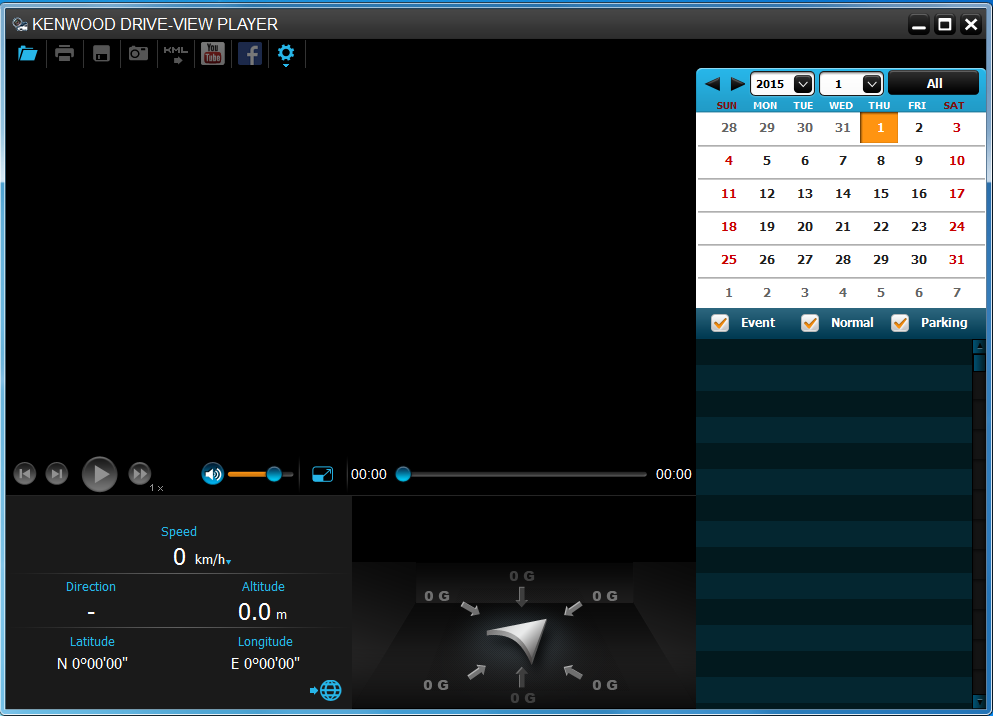Open the month dropdown showing 1
This screenshot has width=993, height=716.
[851, 84]
